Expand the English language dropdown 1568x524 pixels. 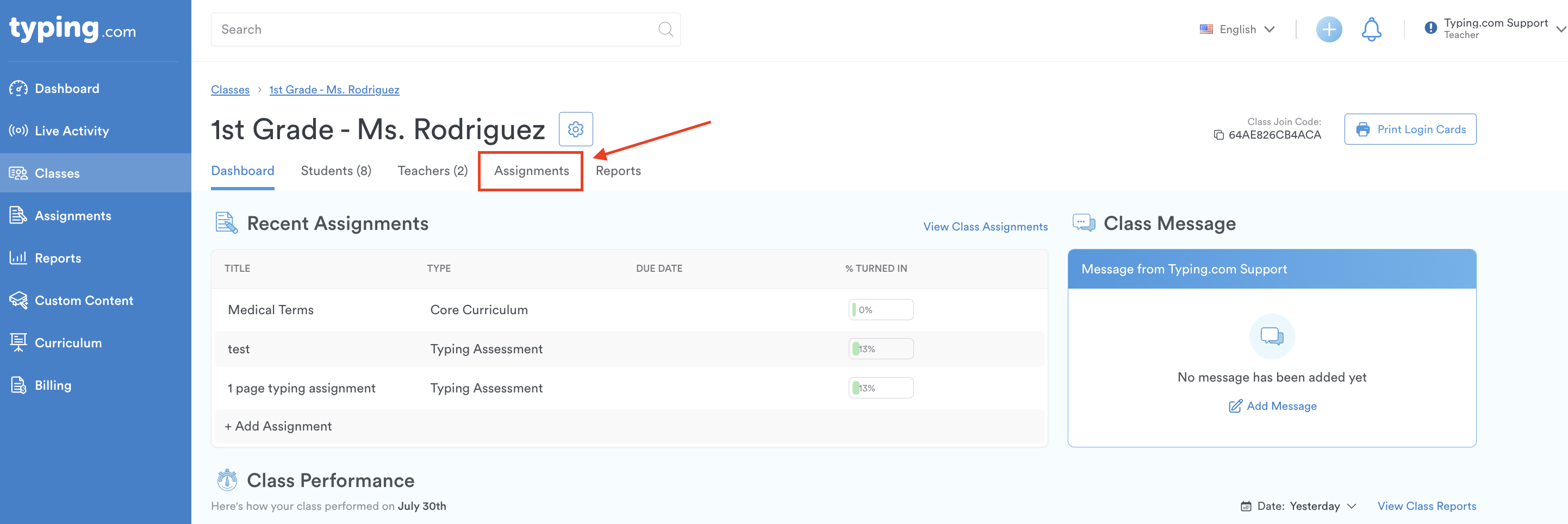point(1237,29)
